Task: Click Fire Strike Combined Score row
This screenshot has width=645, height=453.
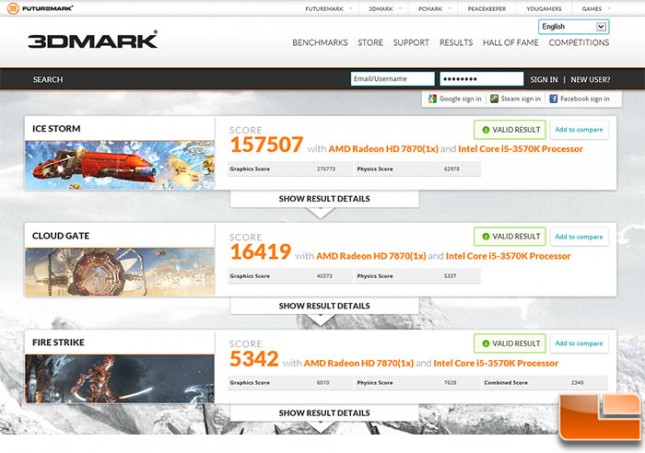Action: pos(545,383)
